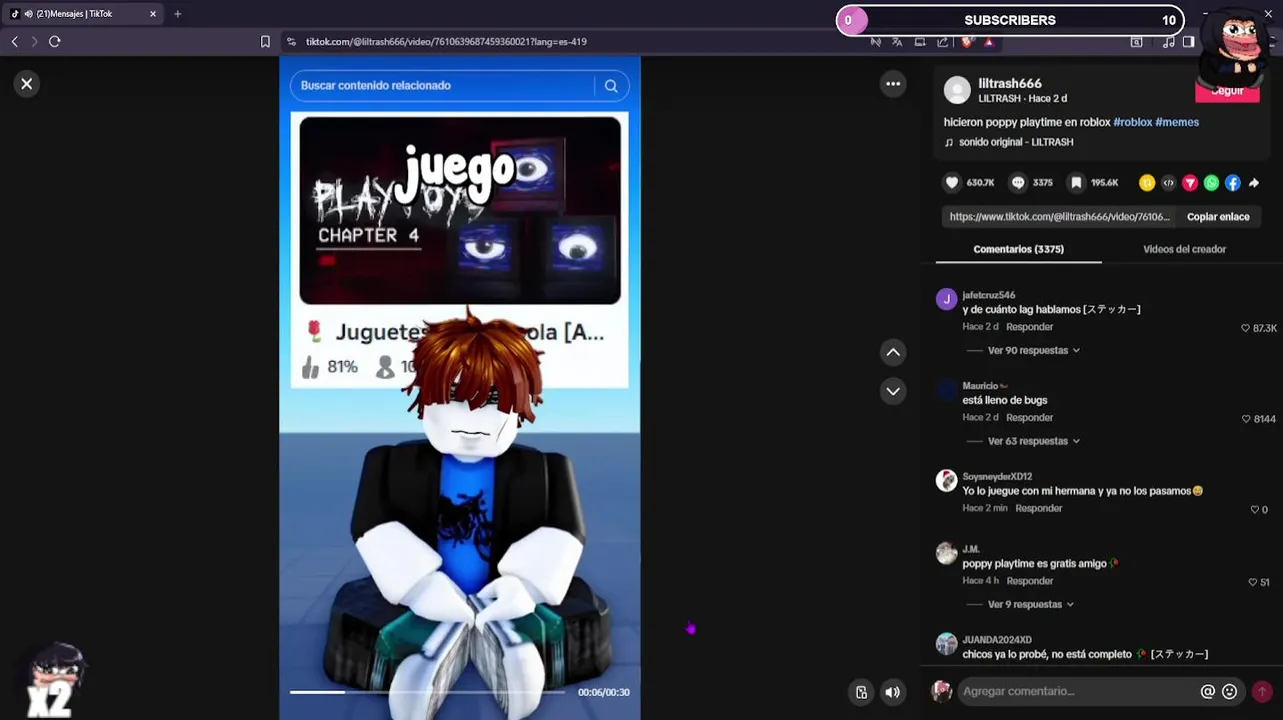Image resolution: width=1283 pixels, height=720 pixels.
Task: Open sonido original - LILTRASH link
Action: [1016, 143]
